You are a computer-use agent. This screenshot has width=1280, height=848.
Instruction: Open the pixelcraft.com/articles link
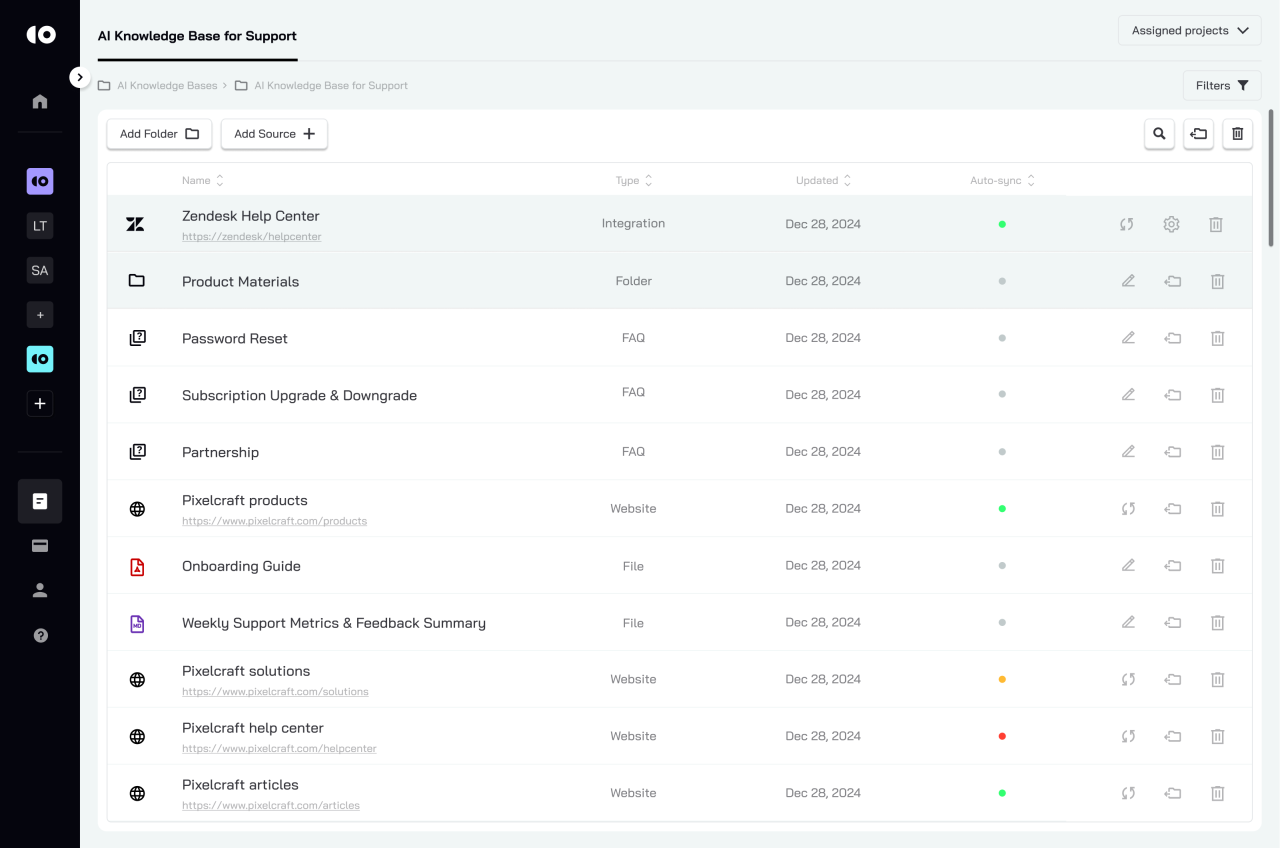tap(271, 806)
